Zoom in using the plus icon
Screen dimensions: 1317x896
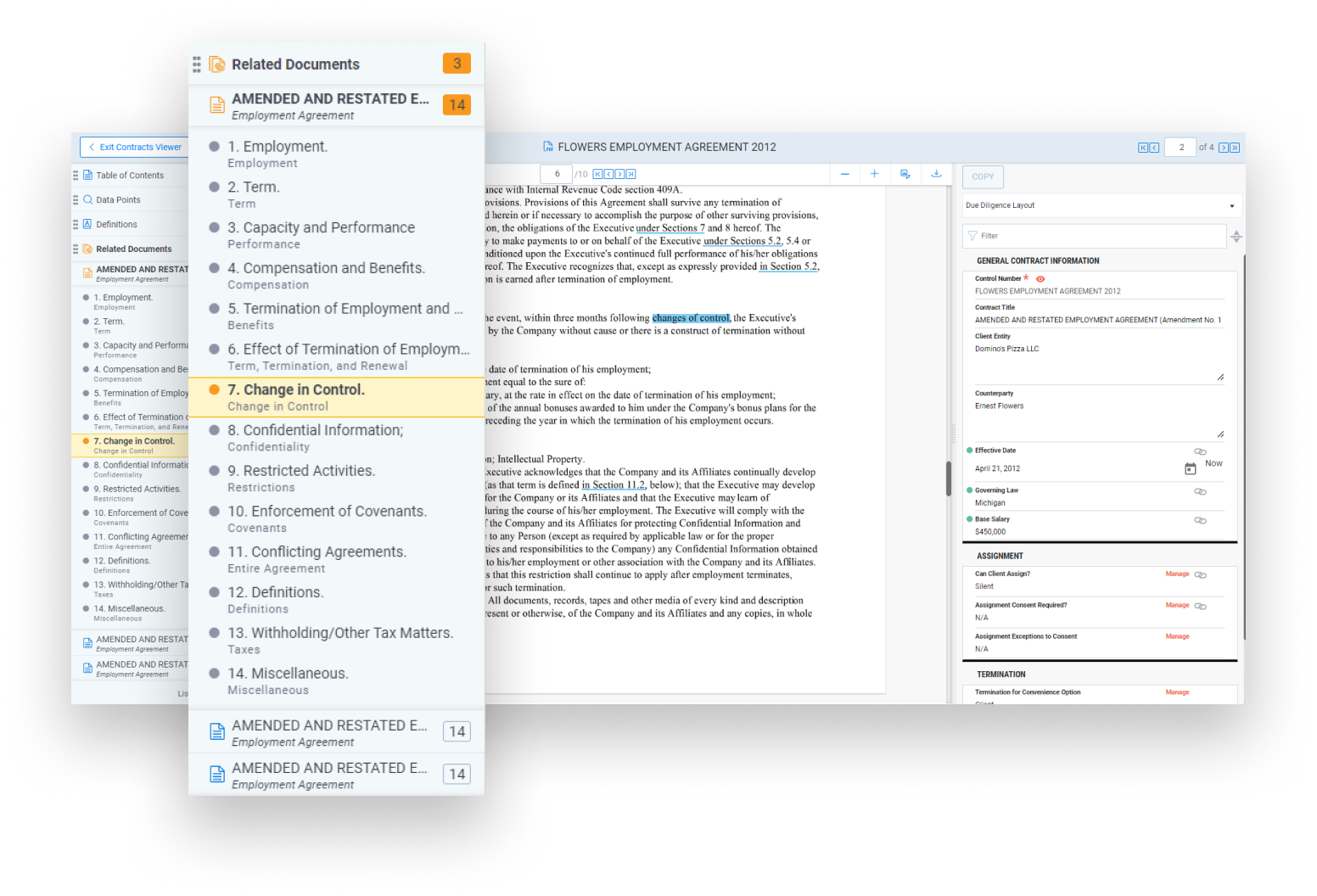[875, 174]
